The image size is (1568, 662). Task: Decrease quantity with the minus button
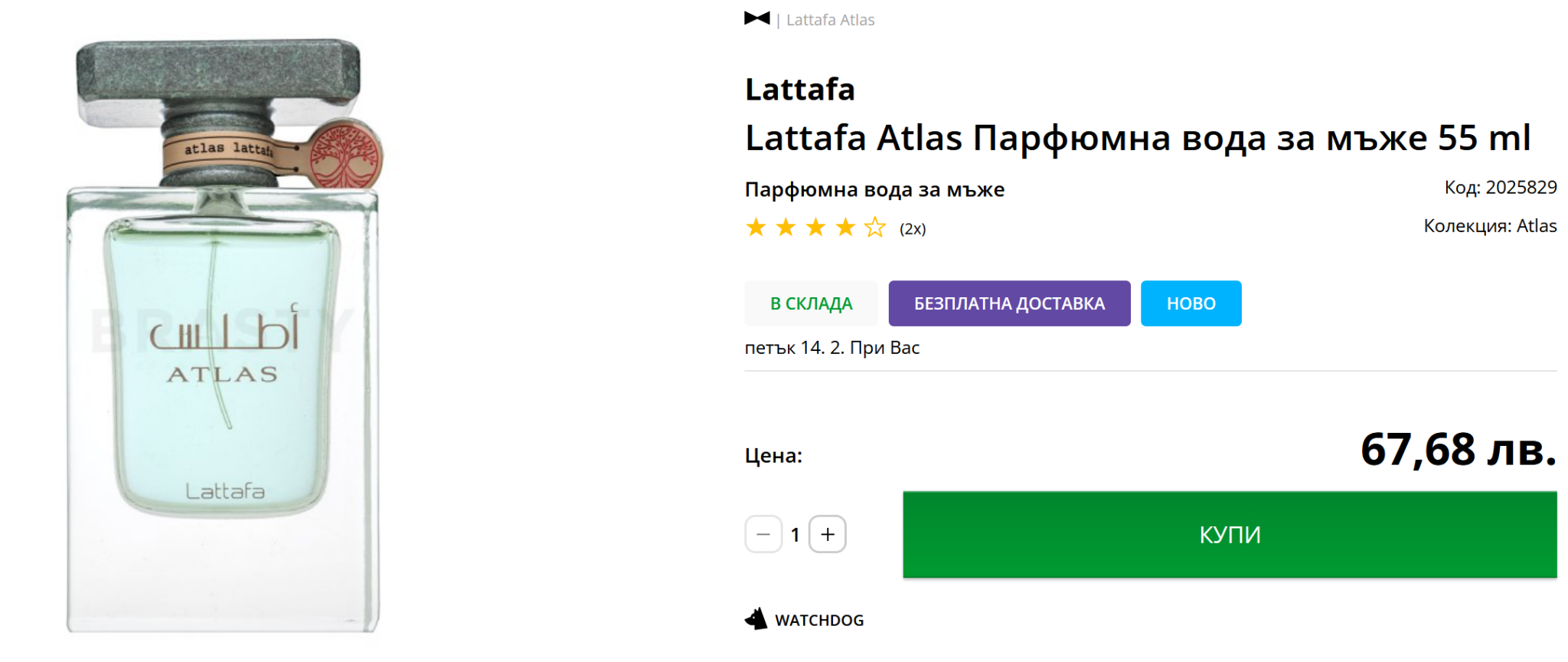point(763,534)
